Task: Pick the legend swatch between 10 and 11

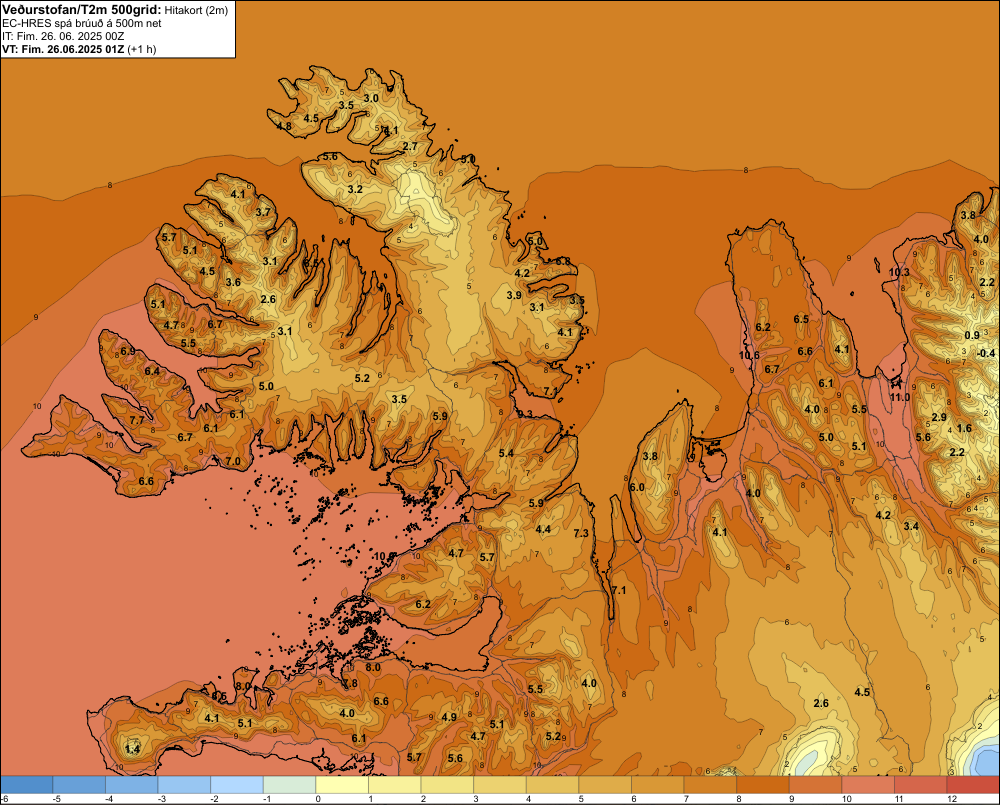Action: point(868,785)
